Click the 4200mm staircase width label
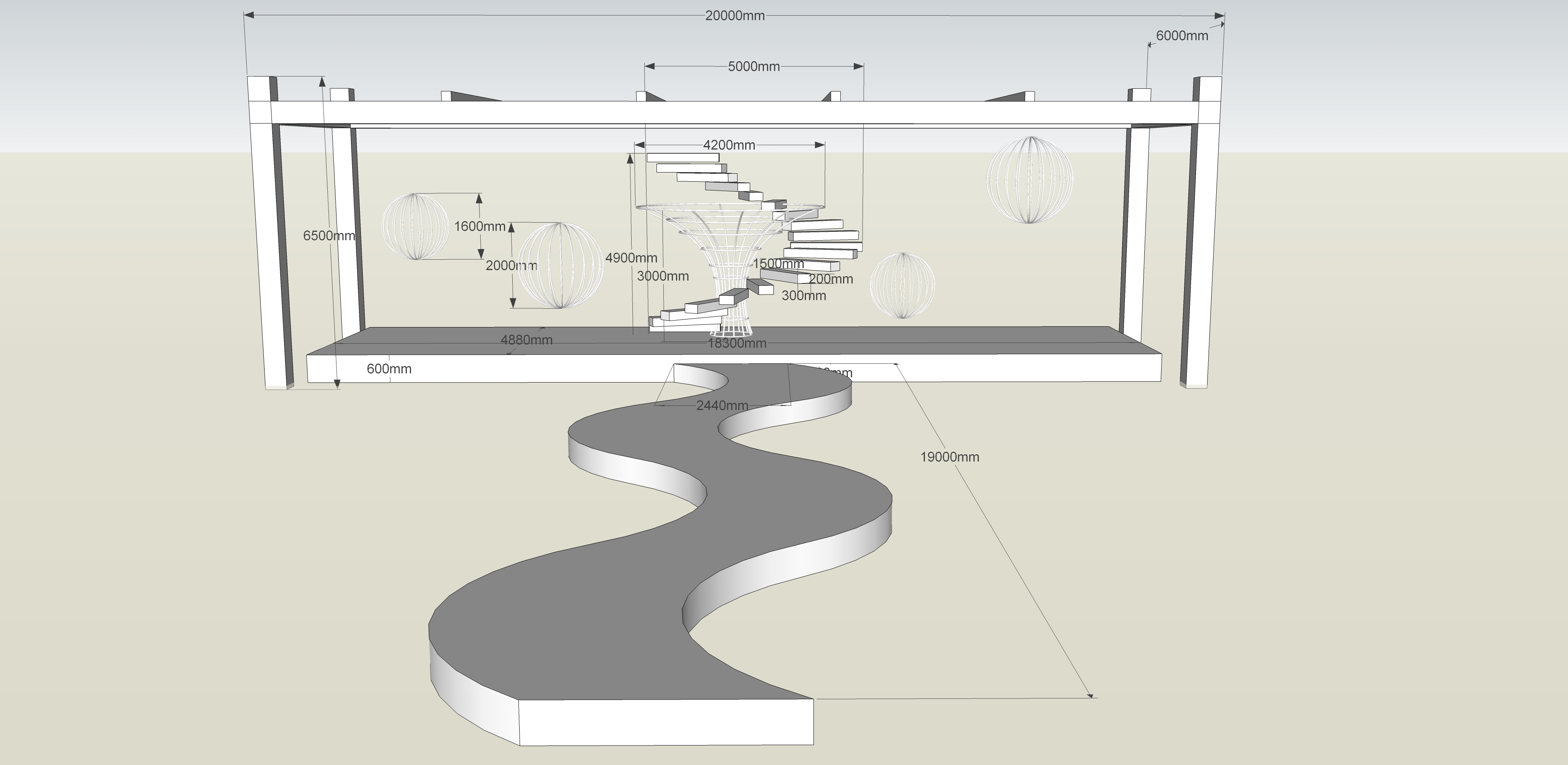Viewport: 1568px width, 765px height. [729, 145]
